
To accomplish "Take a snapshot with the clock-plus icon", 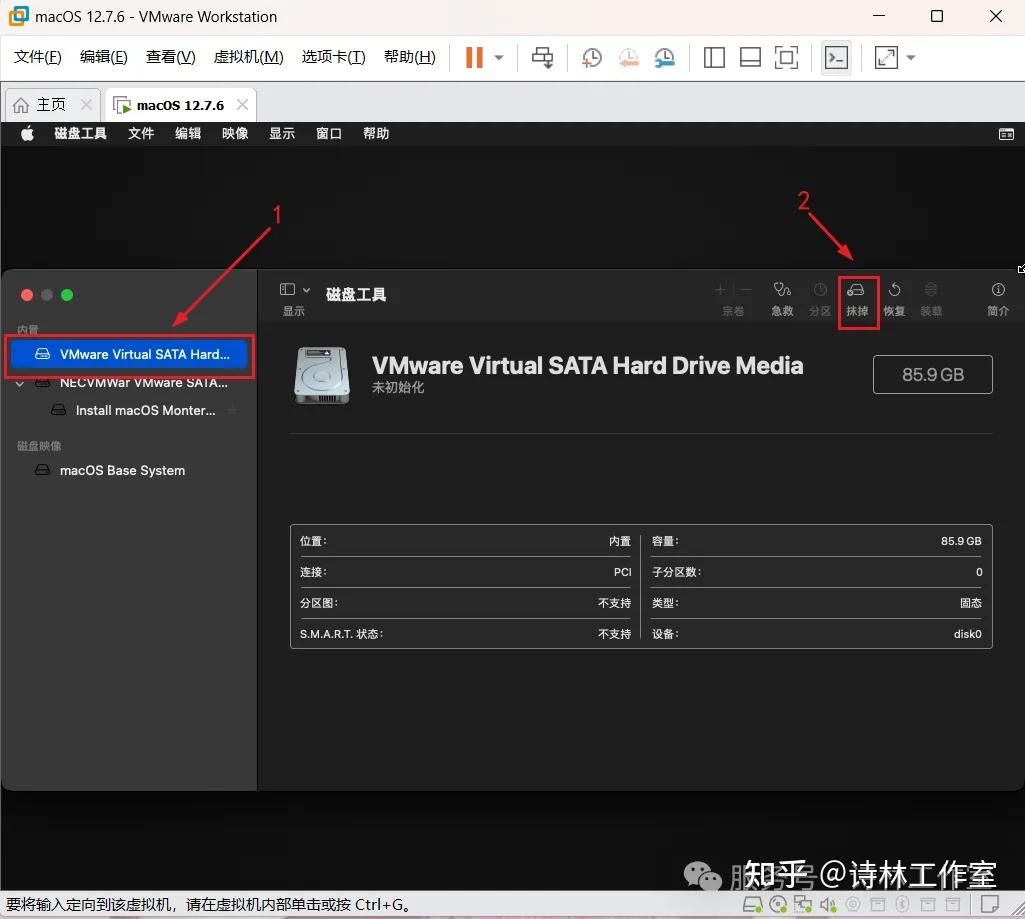I will click(x=592, y=58).
